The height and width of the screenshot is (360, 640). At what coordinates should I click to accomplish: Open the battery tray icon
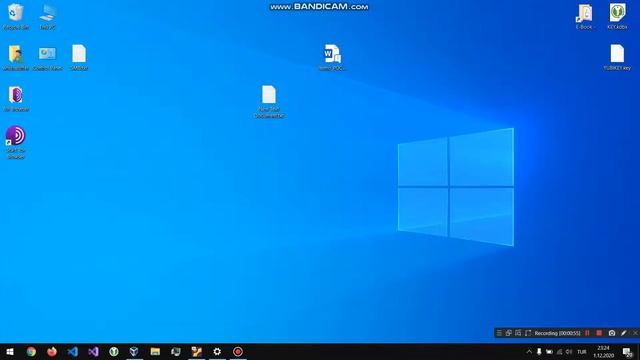pos(549,351)
